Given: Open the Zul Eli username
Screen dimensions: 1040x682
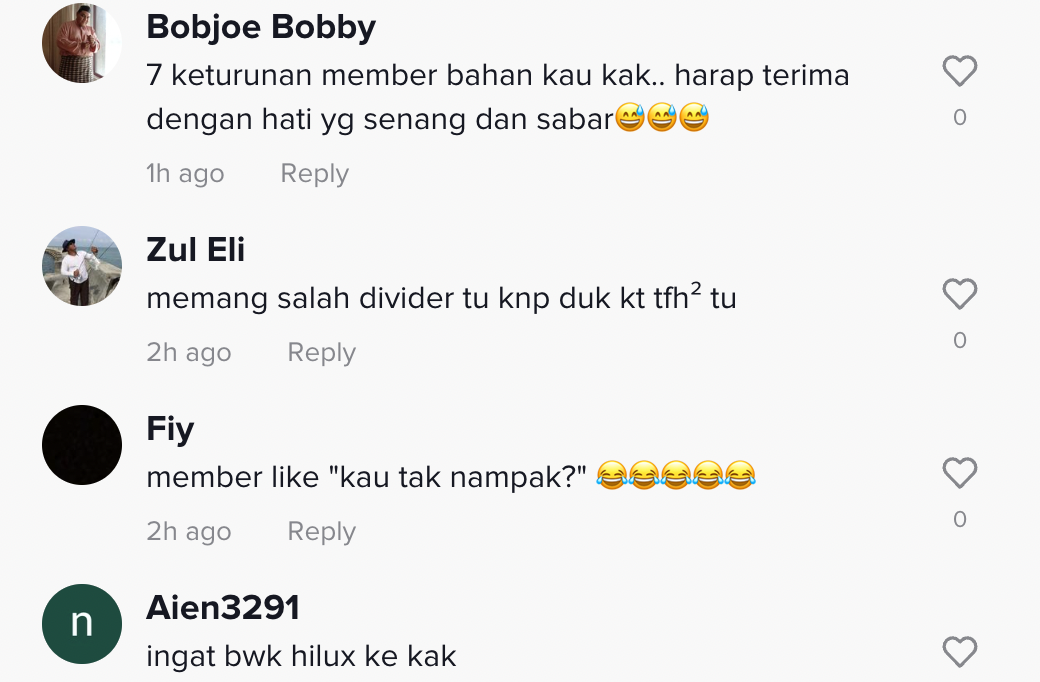Looking at the screenshot, I should pos(196,250).
